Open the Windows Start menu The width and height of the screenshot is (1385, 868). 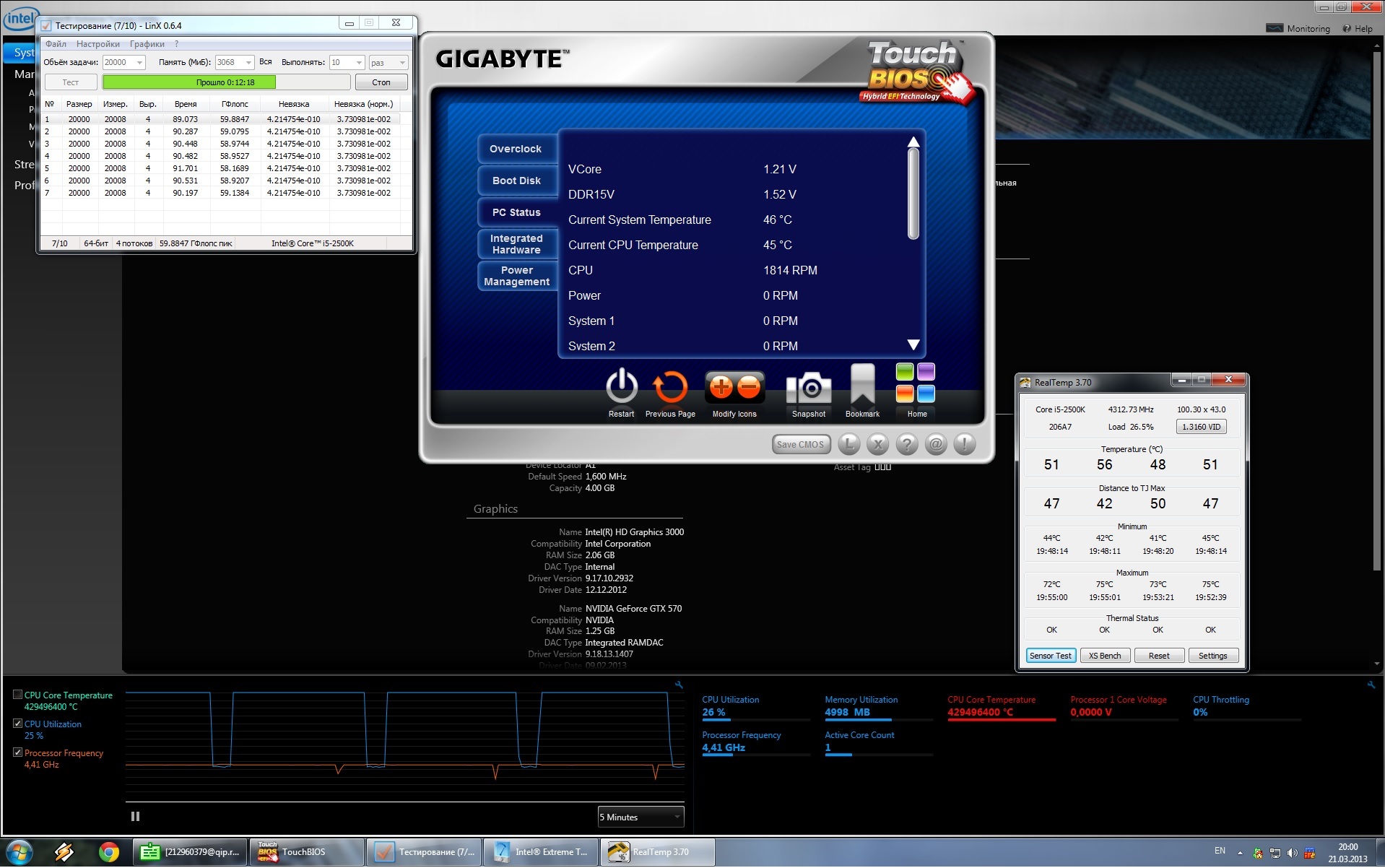click(x=19, y=852)
